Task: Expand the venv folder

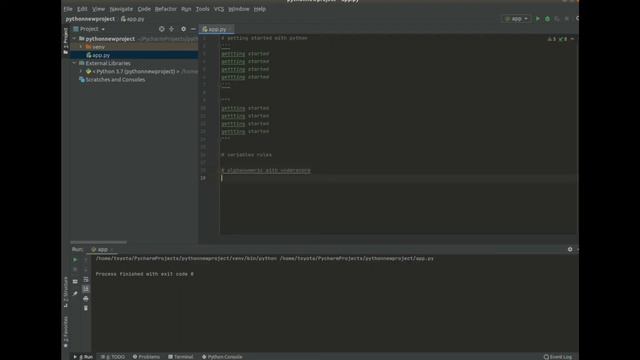Action: [81, 47]
